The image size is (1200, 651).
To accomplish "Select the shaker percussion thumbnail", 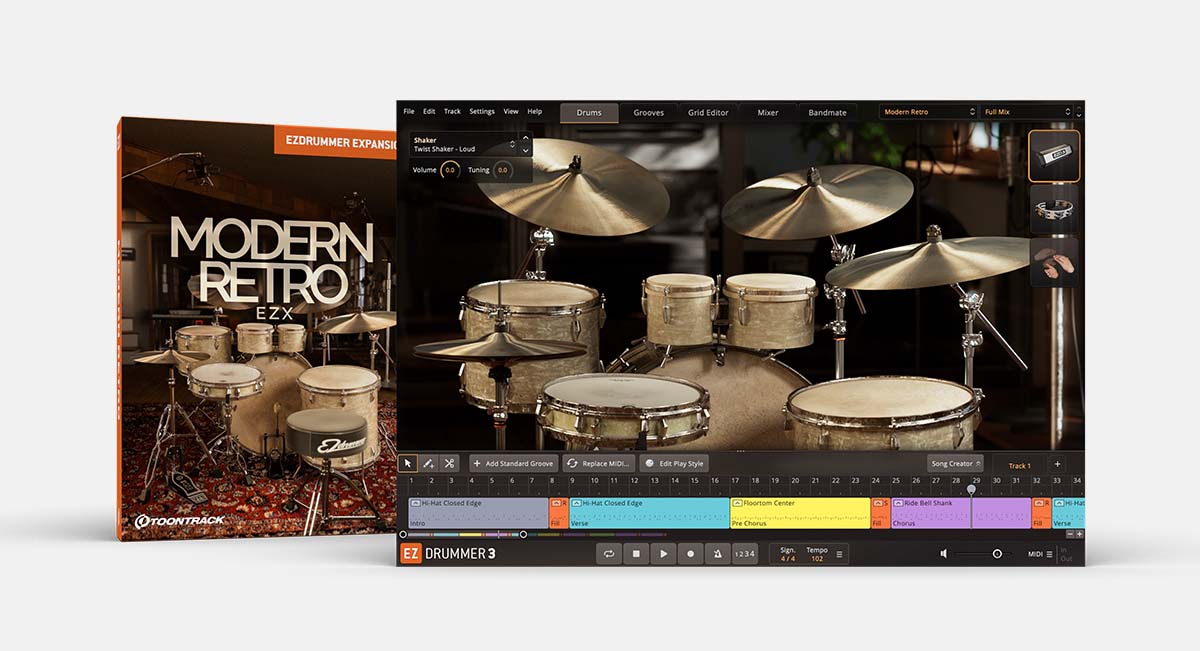I will (1054, 155).
